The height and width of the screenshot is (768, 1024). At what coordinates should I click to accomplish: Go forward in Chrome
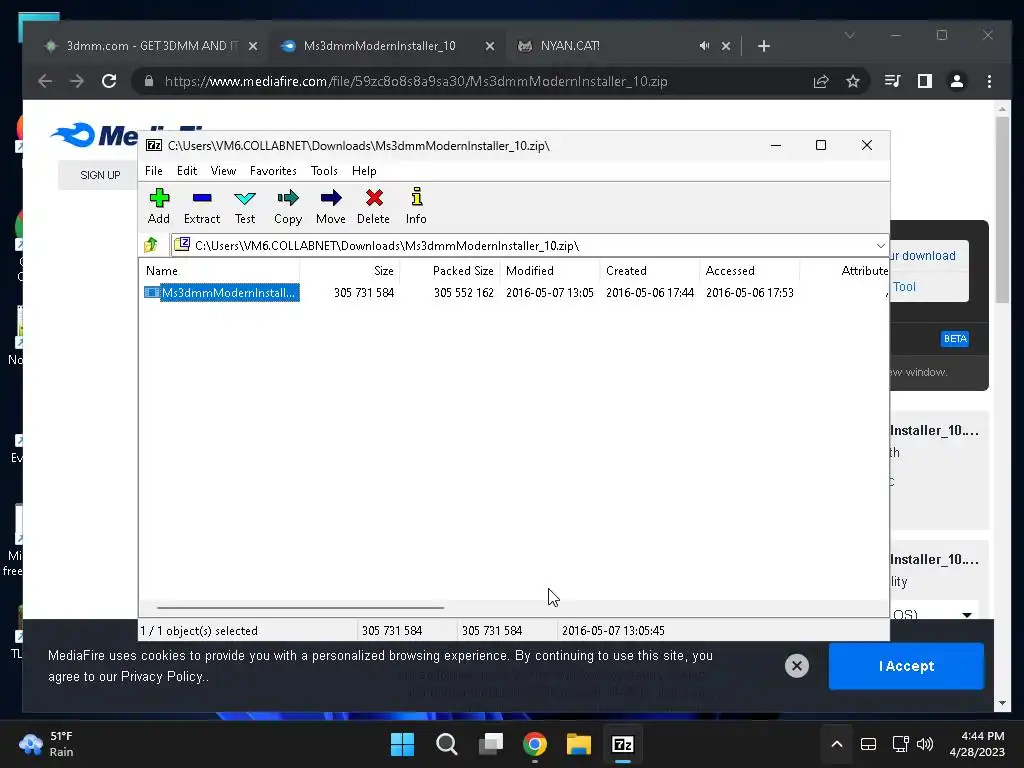click(77, 81)
